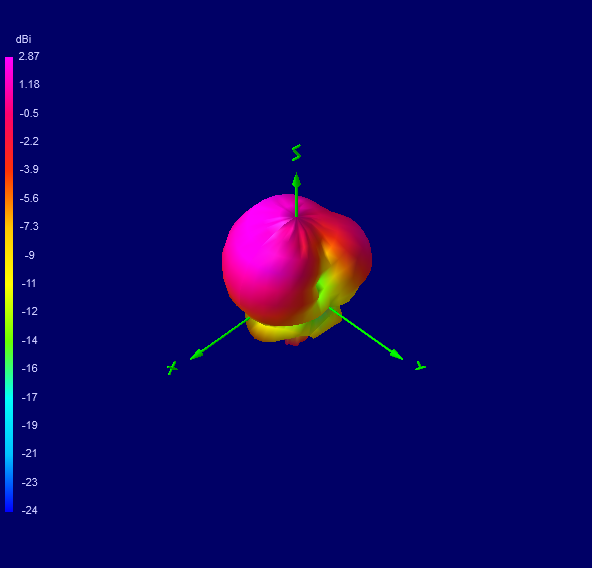Click the -9 legend value
This screenshot has width=592, height=568.
click(x=29, y=255)
